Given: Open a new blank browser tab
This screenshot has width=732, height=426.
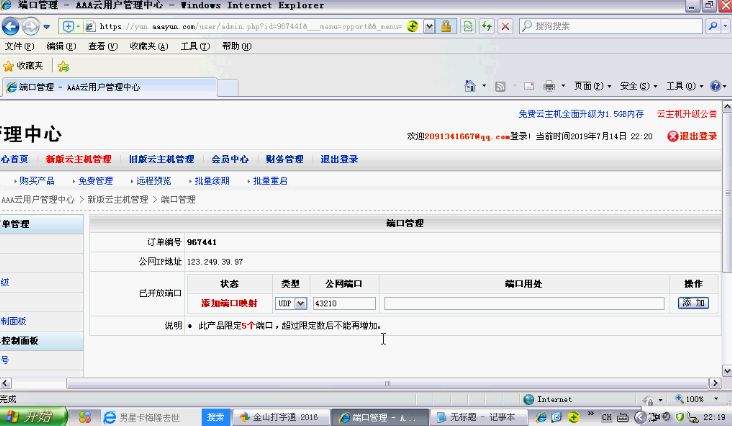Looking at the screenshot, I should [228, 88].
